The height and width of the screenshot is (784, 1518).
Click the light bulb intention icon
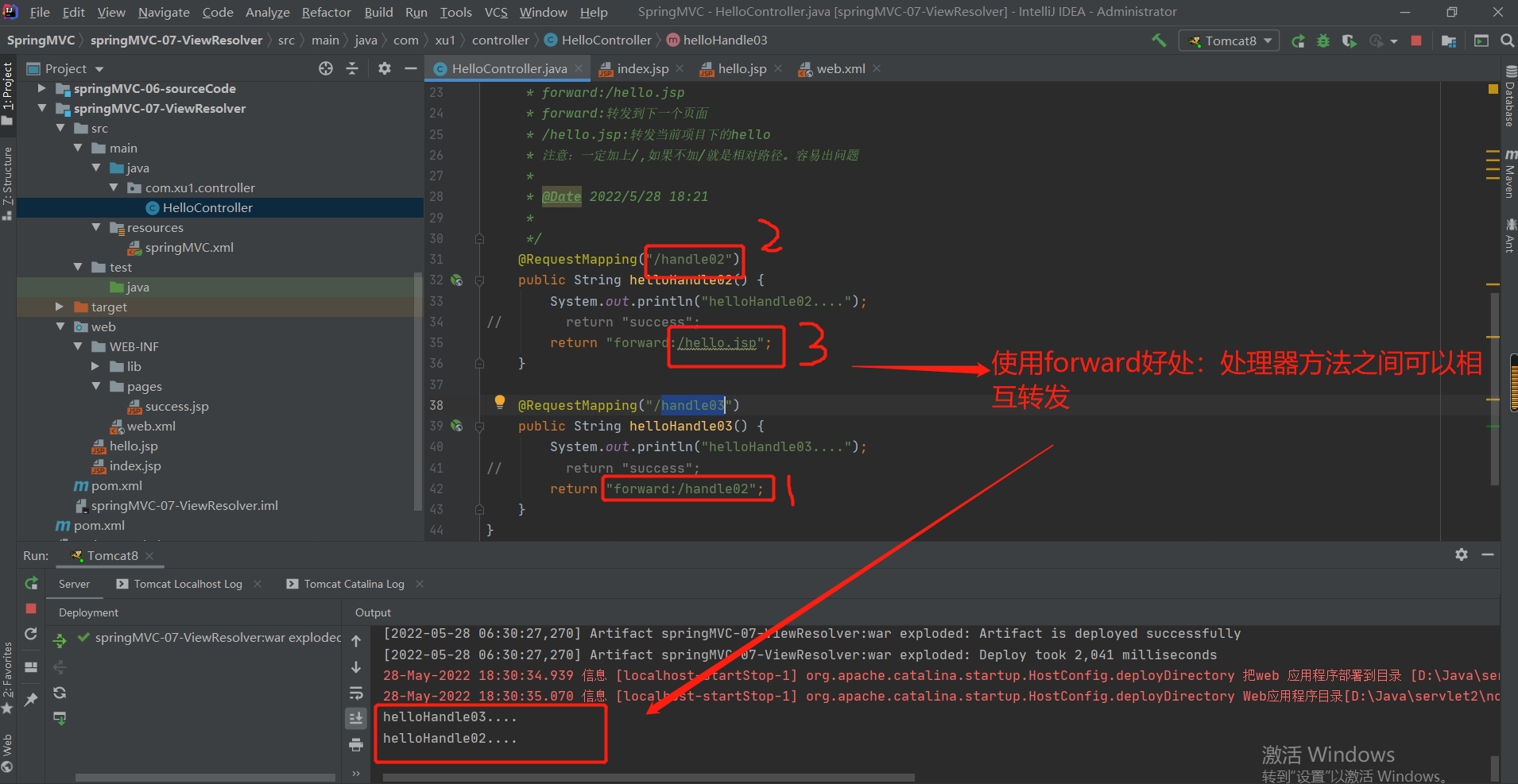click(500, 401)
